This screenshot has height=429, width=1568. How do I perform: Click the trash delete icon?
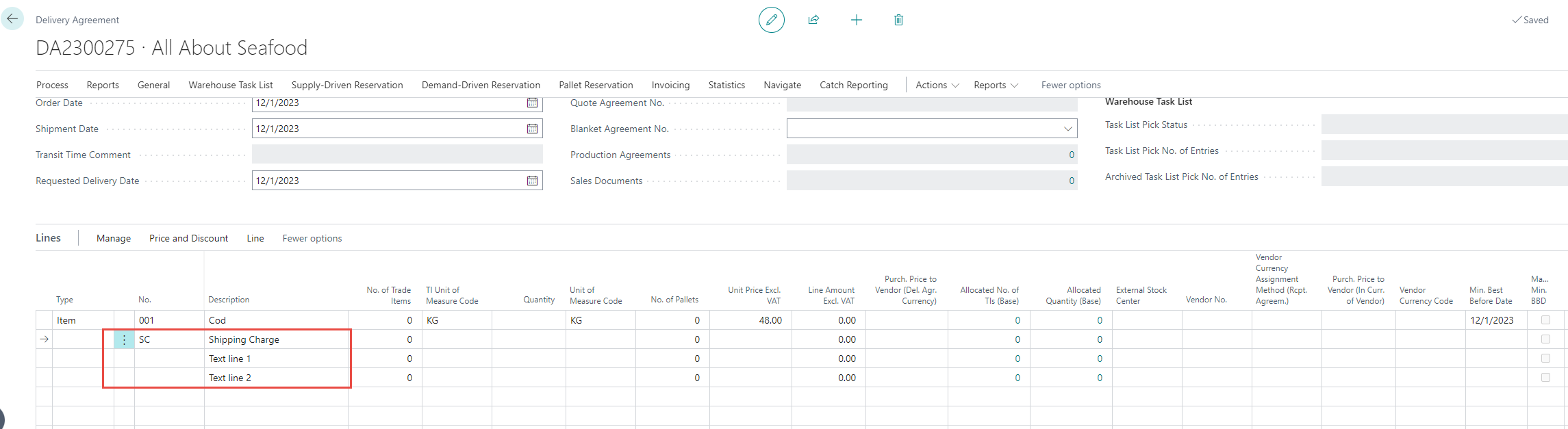pyautogui.click(x=898, y=20)
